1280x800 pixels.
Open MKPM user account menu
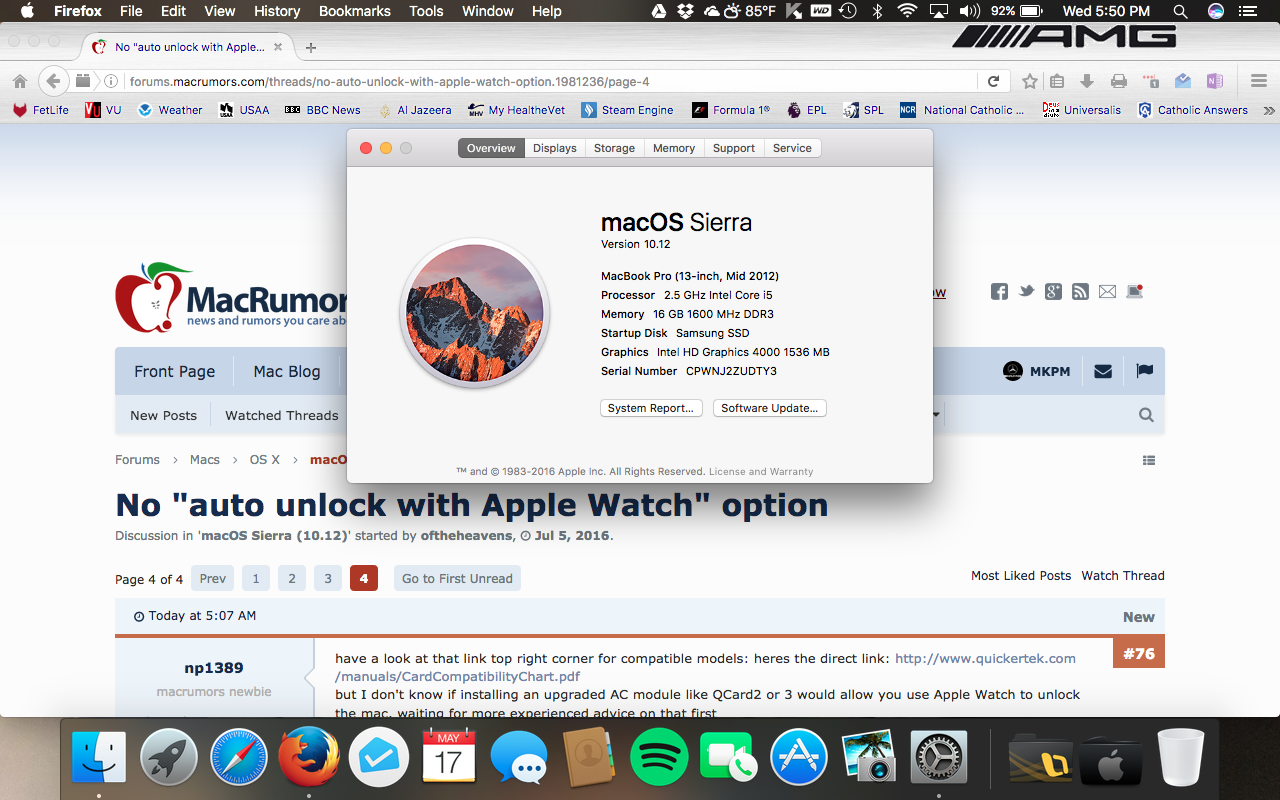click(x=1037, y=371)
